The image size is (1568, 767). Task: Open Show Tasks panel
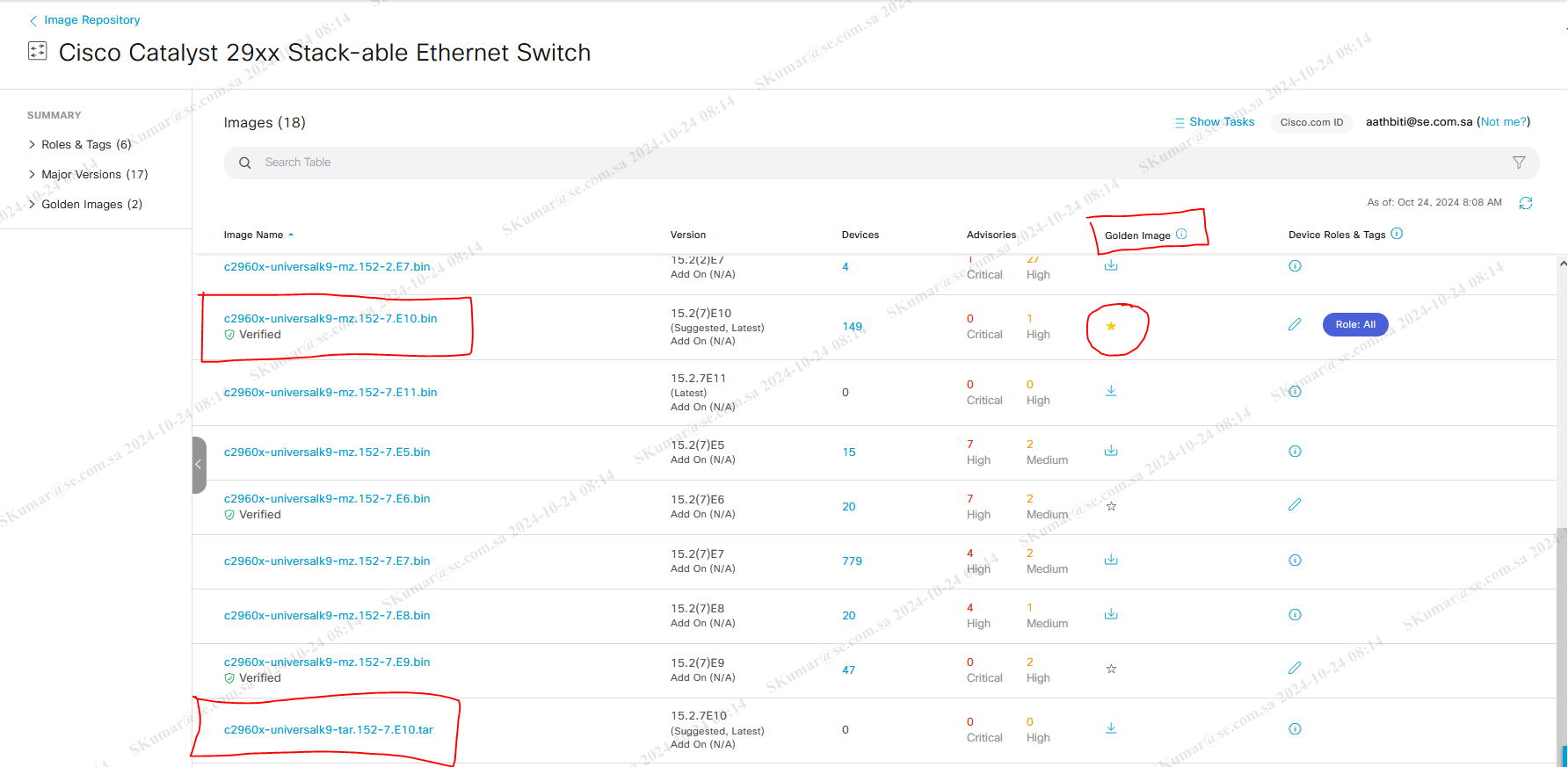pos(1215,122)
